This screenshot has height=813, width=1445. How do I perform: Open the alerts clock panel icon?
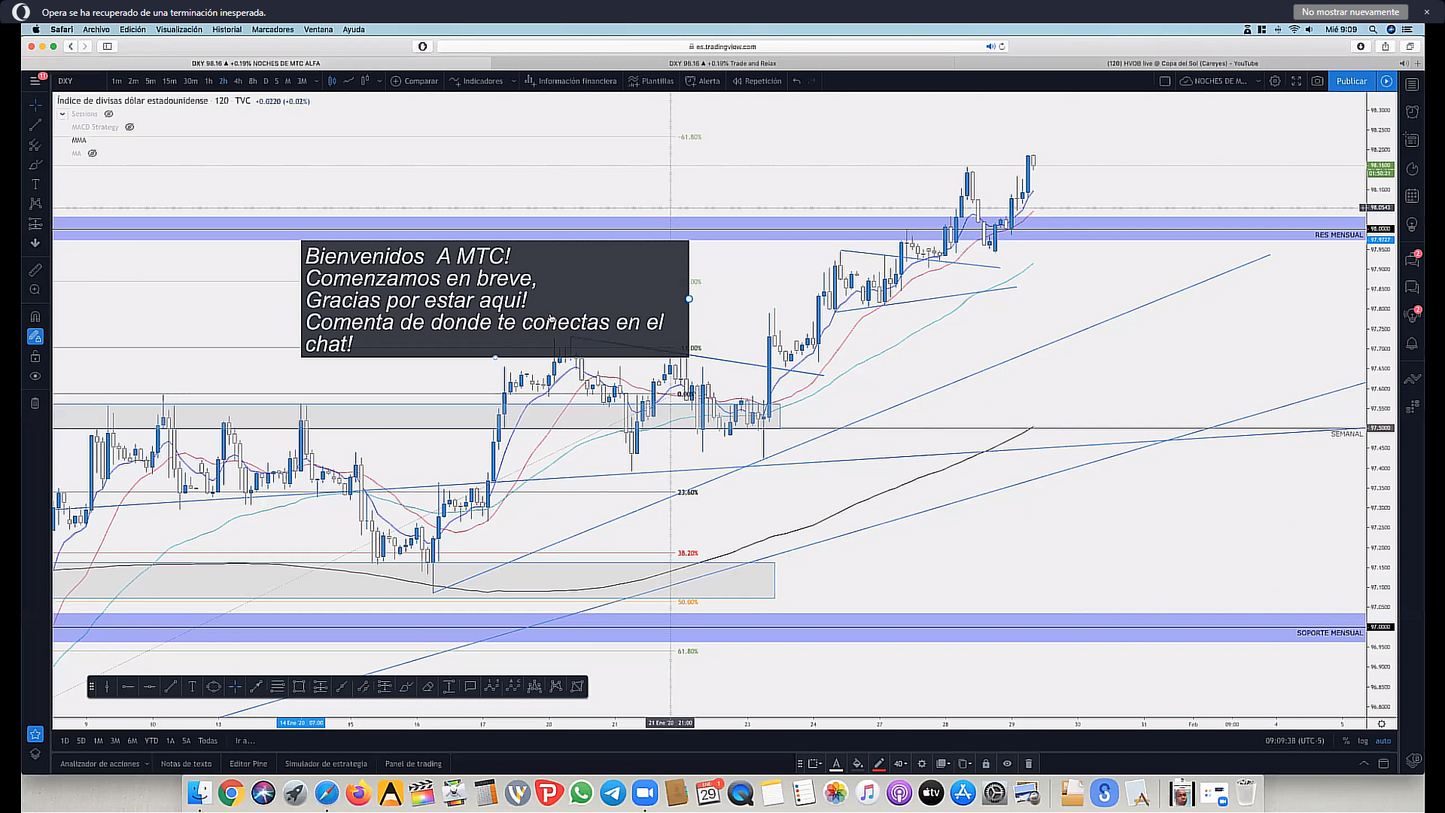pyautogui.click(x=1412, y=112)
